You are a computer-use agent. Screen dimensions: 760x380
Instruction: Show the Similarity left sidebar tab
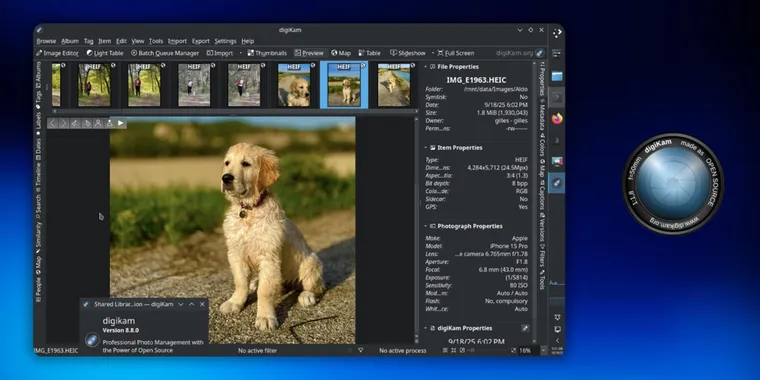(x=38, y=238)
